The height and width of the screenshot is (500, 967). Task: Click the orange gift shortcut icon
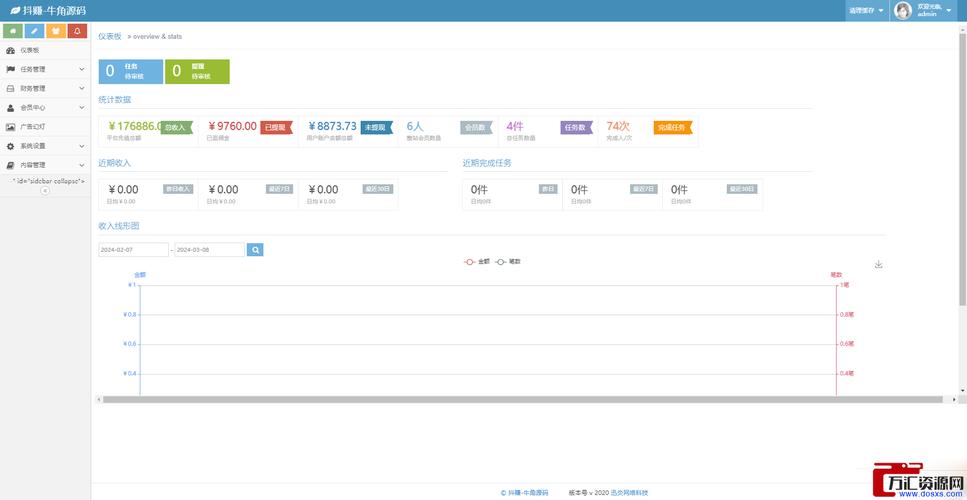[x=56, y=31]
